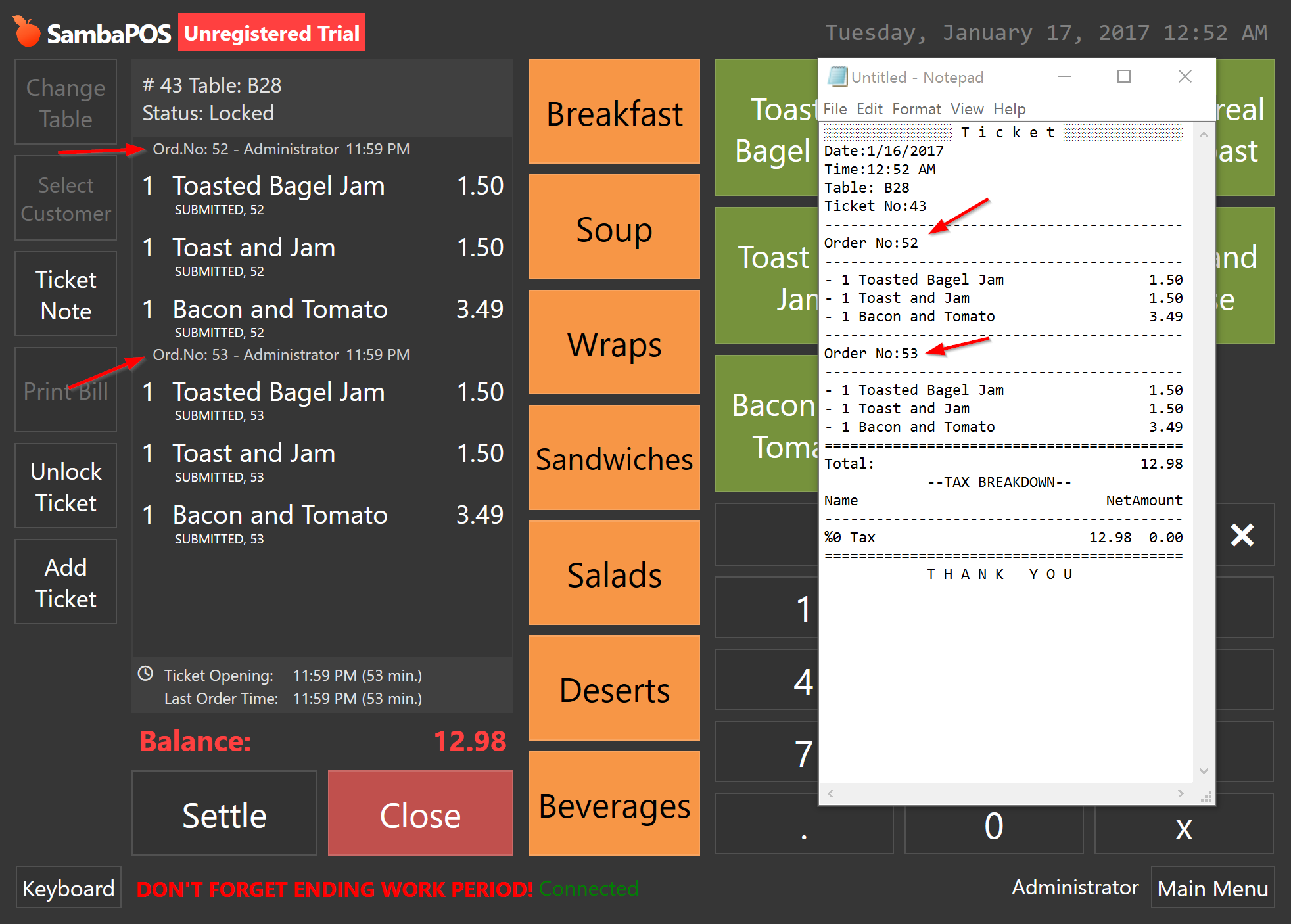Add the Bacon and Tomato menu item
The height and width of the screenshot is (924, 1291).
click(x=766, y=424)
